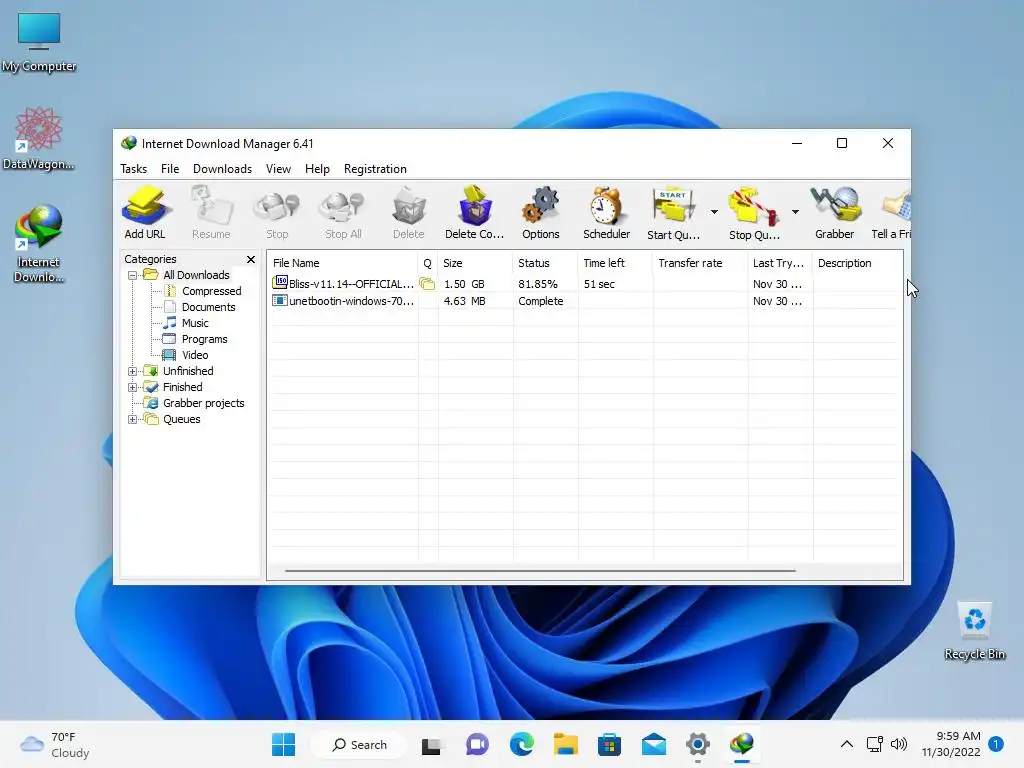This screenshot has height=768, width=1024.
Task: Launch the Grabber tool
Action: pyautogui.click(x=835, y=213)
